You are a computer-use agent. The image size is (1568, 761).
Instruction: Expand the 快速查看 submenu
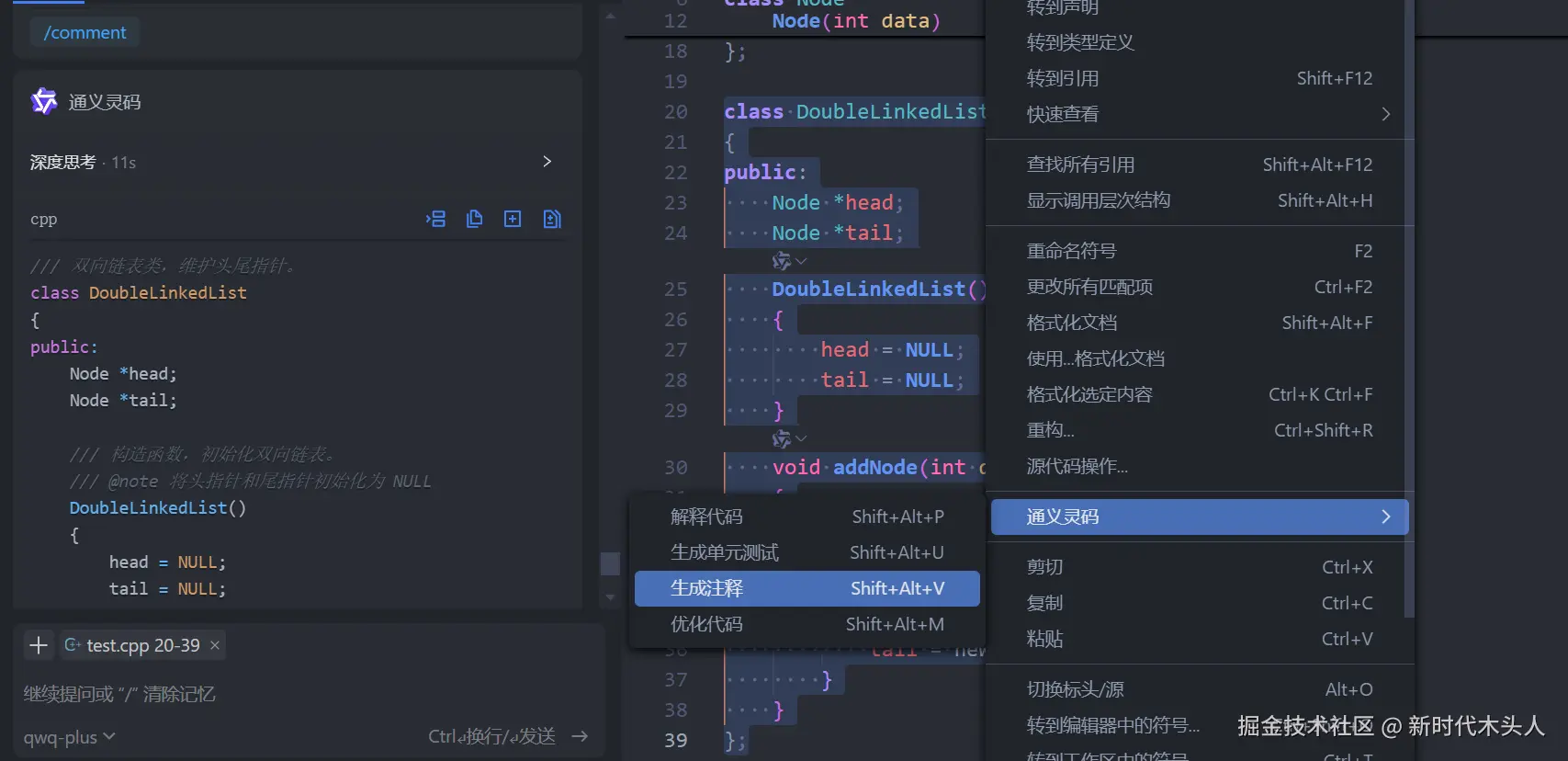[x=1200, y=114]
